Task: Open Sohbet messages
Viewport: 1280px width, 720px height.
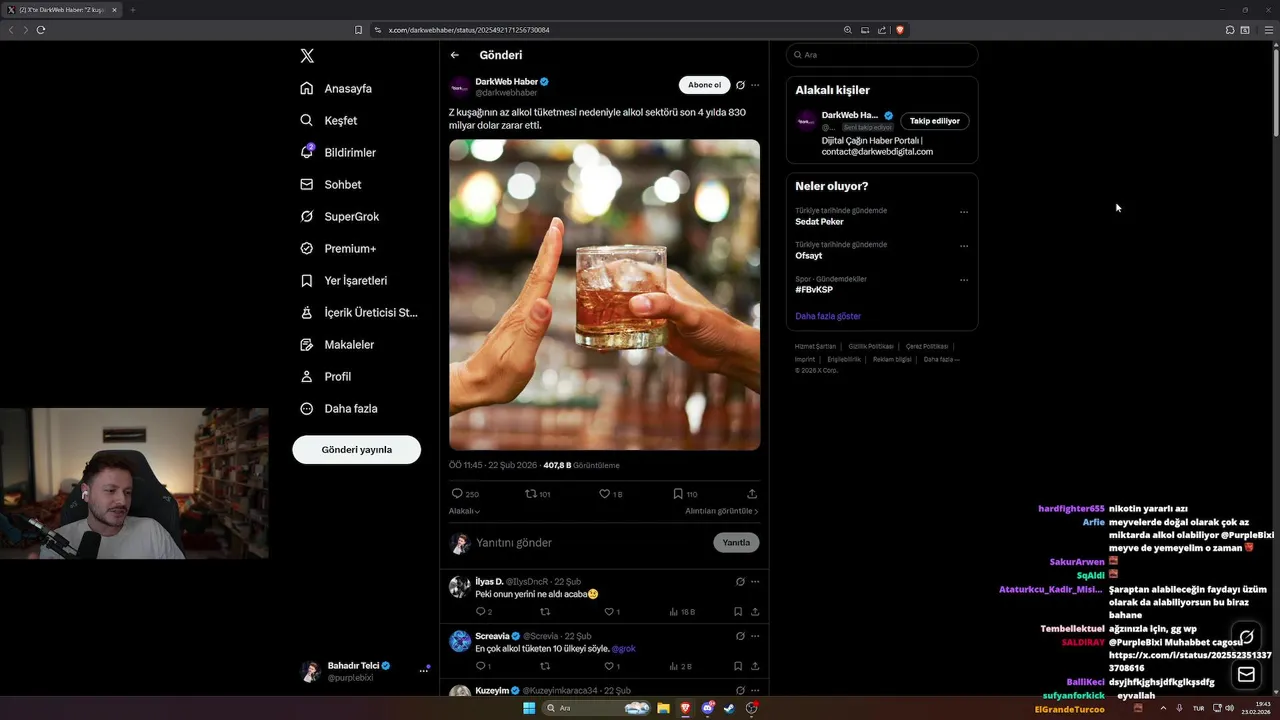Action: pyautogui.click(x=331, y=184)
